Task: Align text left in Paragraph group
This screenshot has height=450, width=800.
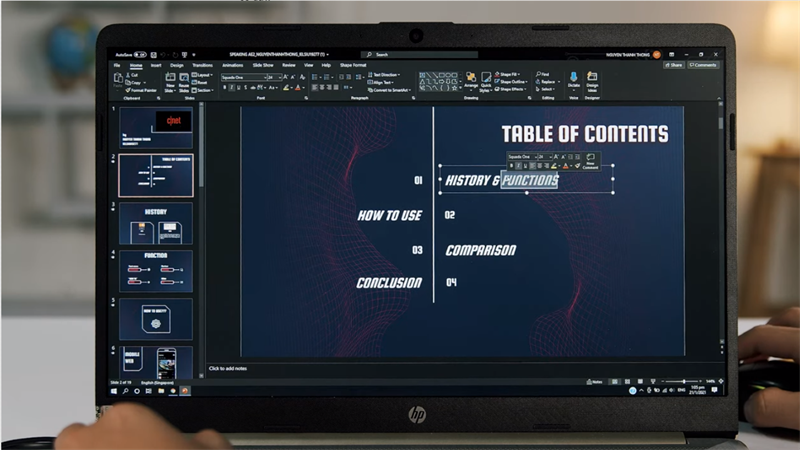Action: tap(315, 88)
